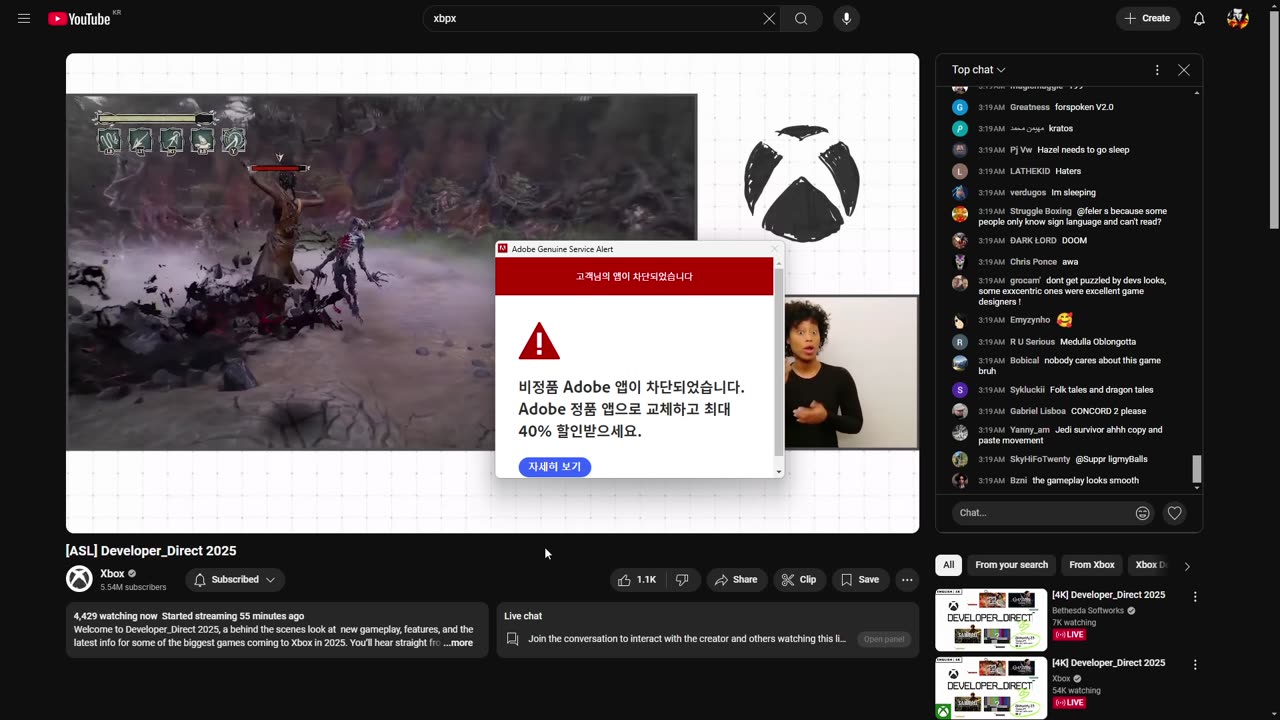Click the Live chat message icon
The height and width of the screenshot is (720, 1280).
pos(513,639)
